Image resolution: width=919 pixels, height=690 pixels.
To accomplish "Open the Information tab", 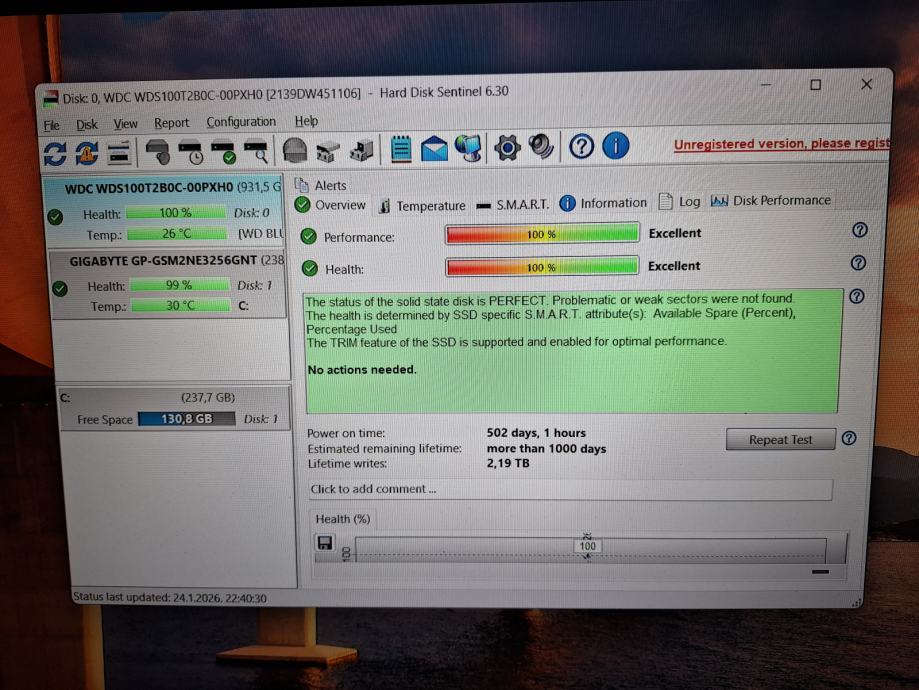I will pyautogui.click(x=604, y=203).
